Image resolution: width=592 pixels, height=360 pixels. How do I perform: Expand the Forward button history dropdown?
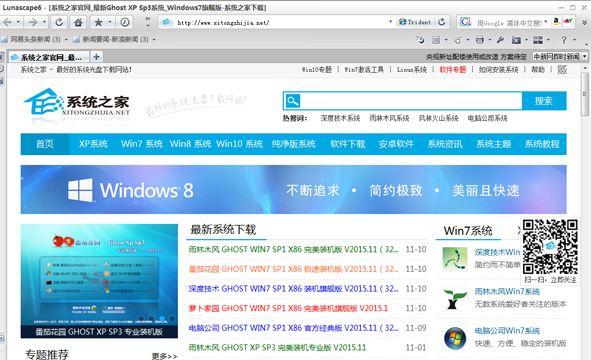pyautogui.click(x=45, y=22)
